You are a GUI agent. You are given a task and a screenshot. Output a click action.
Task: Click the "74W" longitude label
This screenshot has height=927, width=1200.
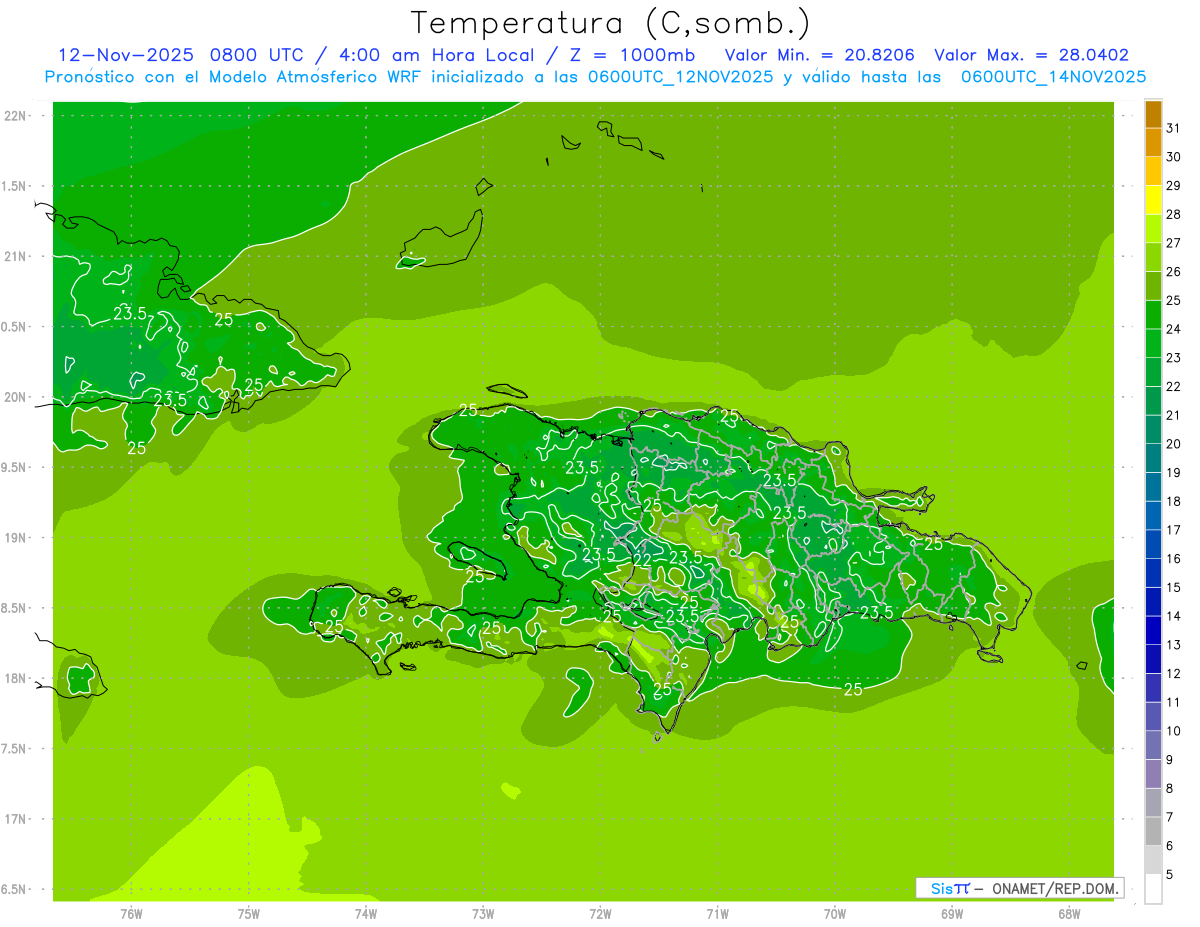[366, 913]
